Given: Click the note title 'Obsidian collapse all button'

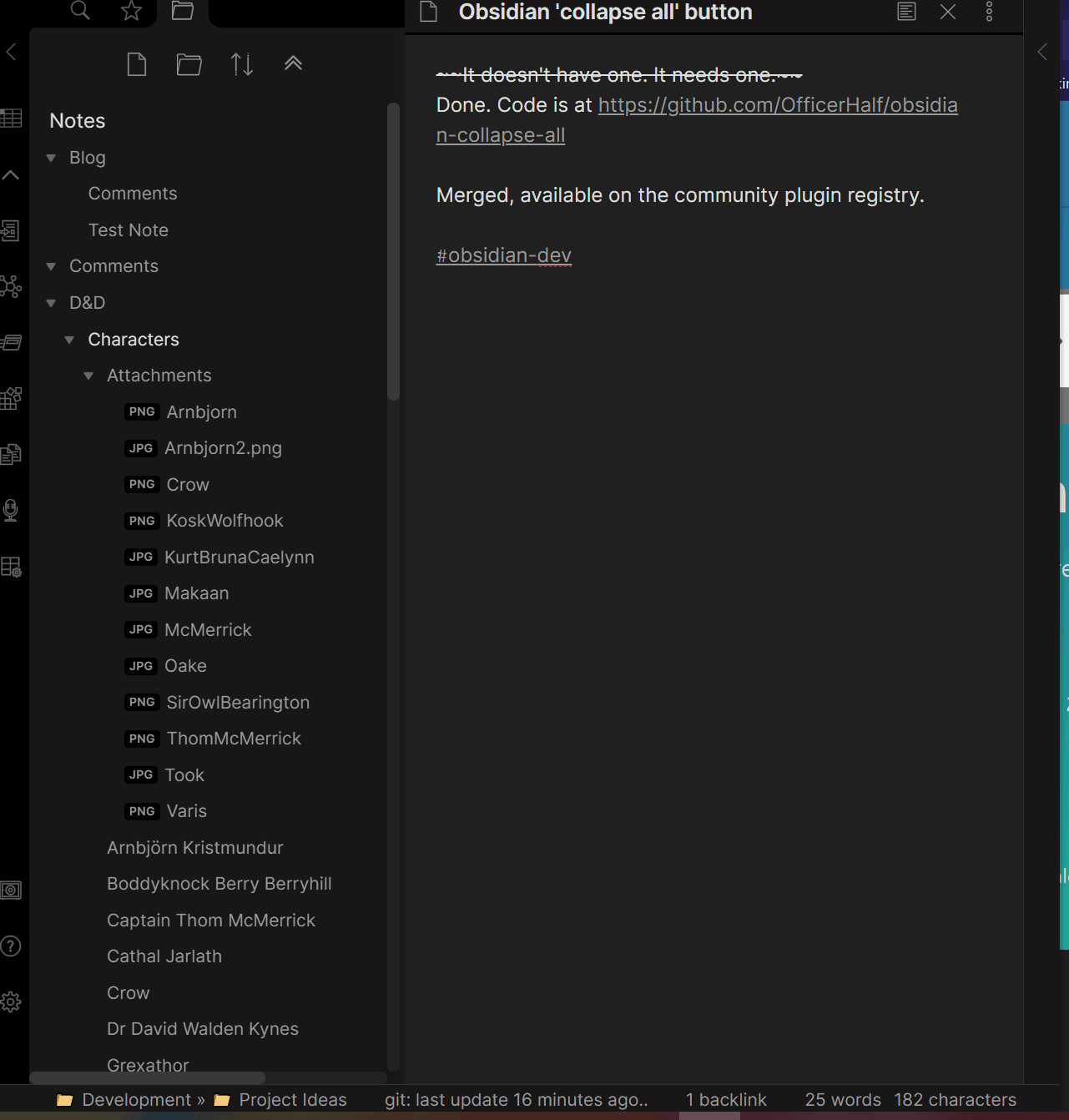Looking at the screenshot, I should [x=606, y=12].
